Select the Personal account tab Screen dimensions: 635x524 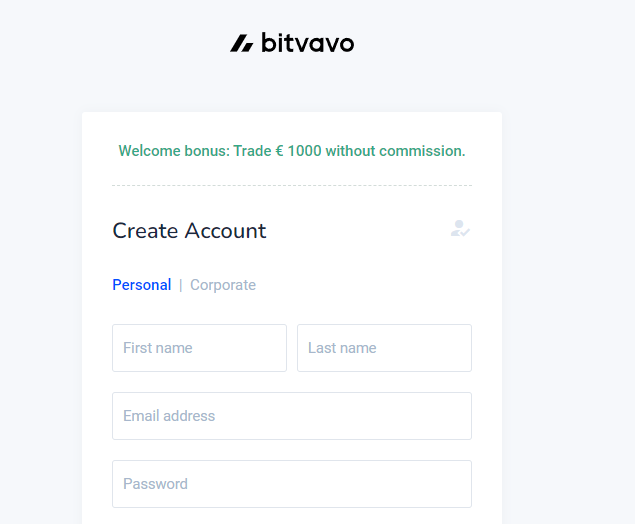[x=142, y=285]
